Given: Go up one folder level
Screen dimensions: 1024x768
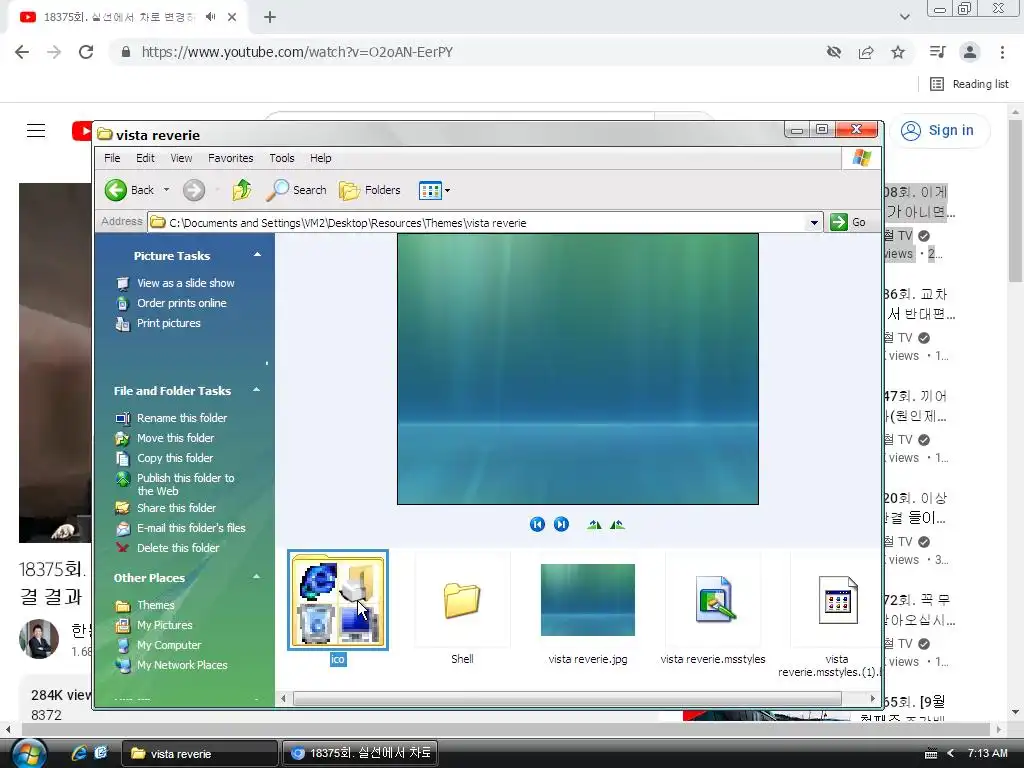Looking at the screenshot, I should [242, 190].
